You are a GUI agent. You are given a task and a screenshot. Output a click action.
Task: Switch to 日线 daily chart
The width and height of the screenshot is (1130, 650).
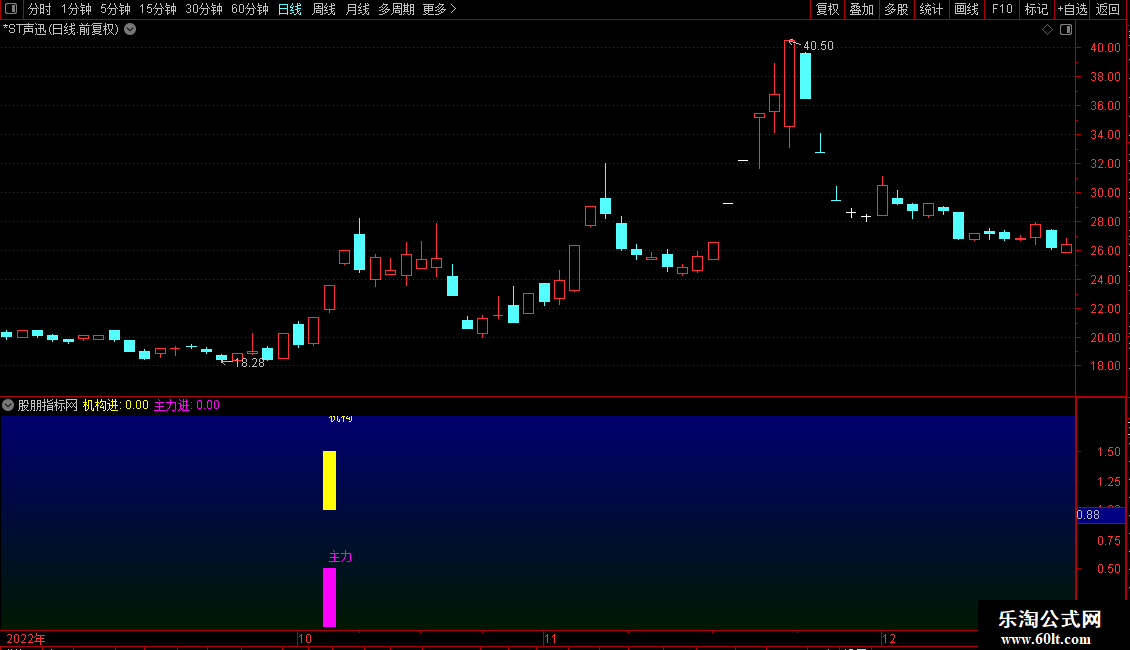coord(290,9)
